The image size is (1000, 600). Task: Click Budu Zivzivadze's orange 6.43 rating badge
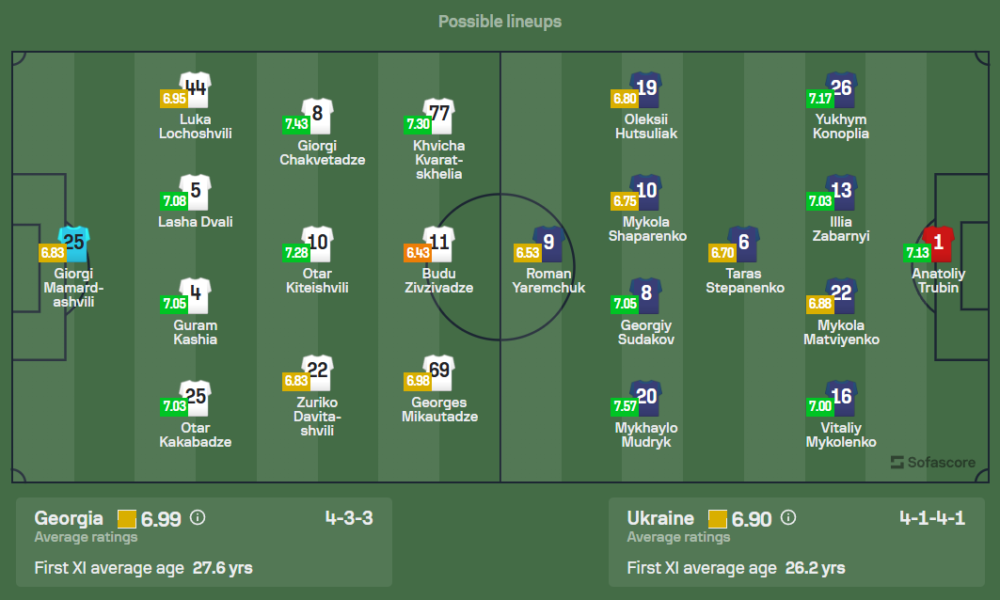click(417, 253)
